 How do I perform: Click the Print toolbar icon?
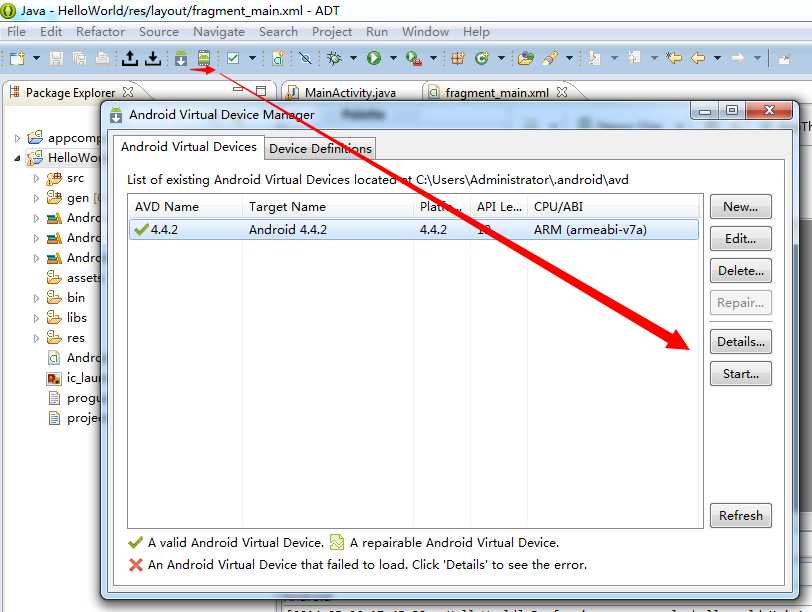coord(103,58)
